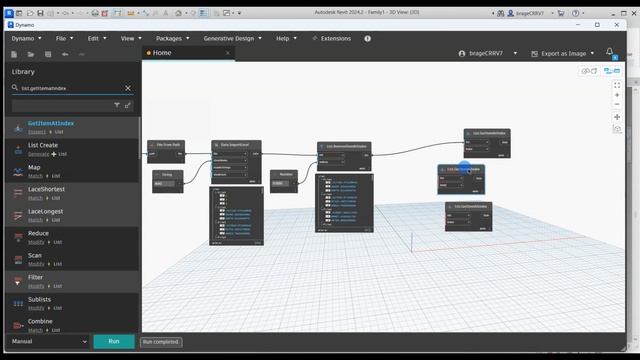Click the Revit default 3D view house icon
640x360 pixels.
178,13
